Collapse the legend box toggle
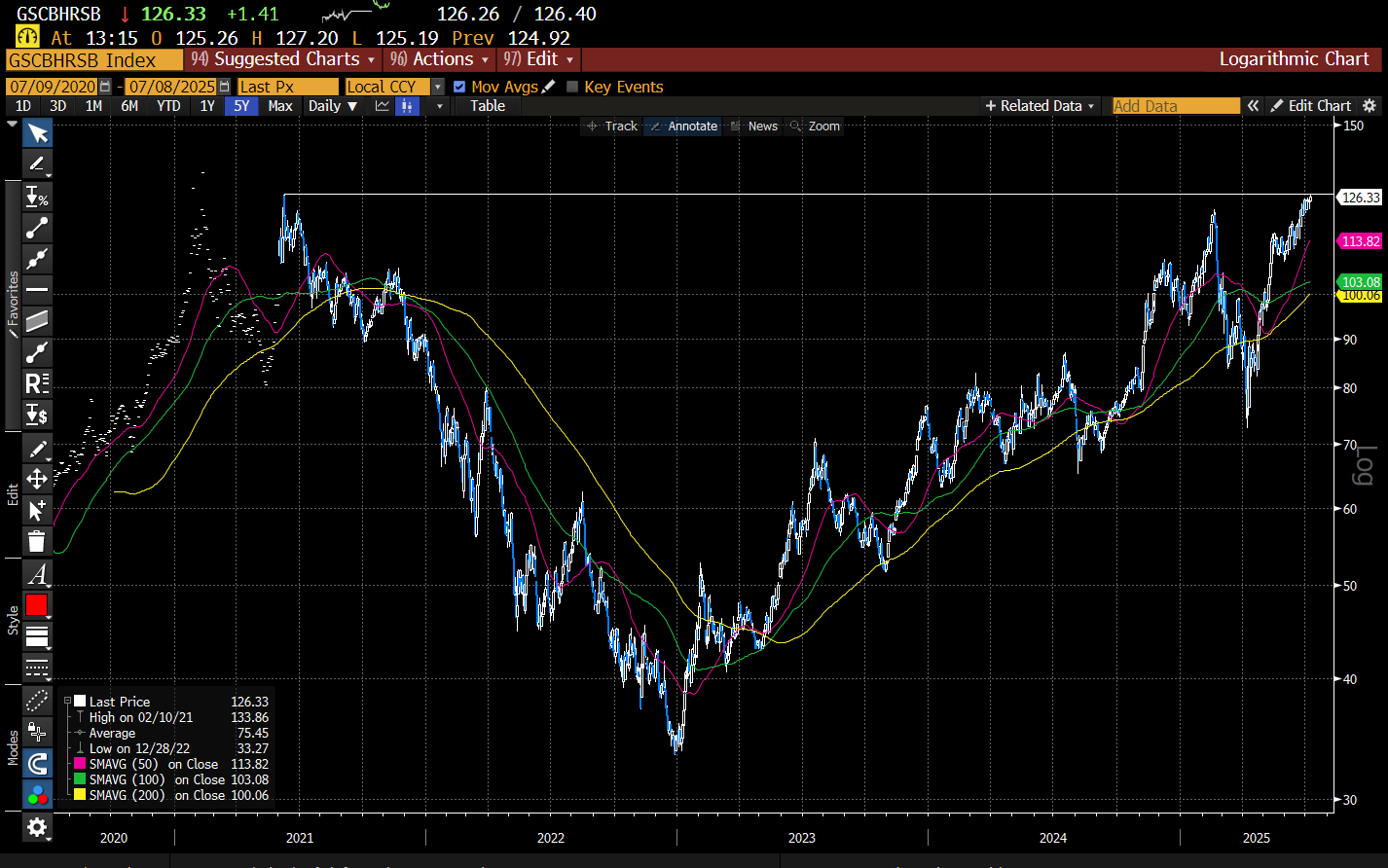1388x868 pixels. (66, 701)
